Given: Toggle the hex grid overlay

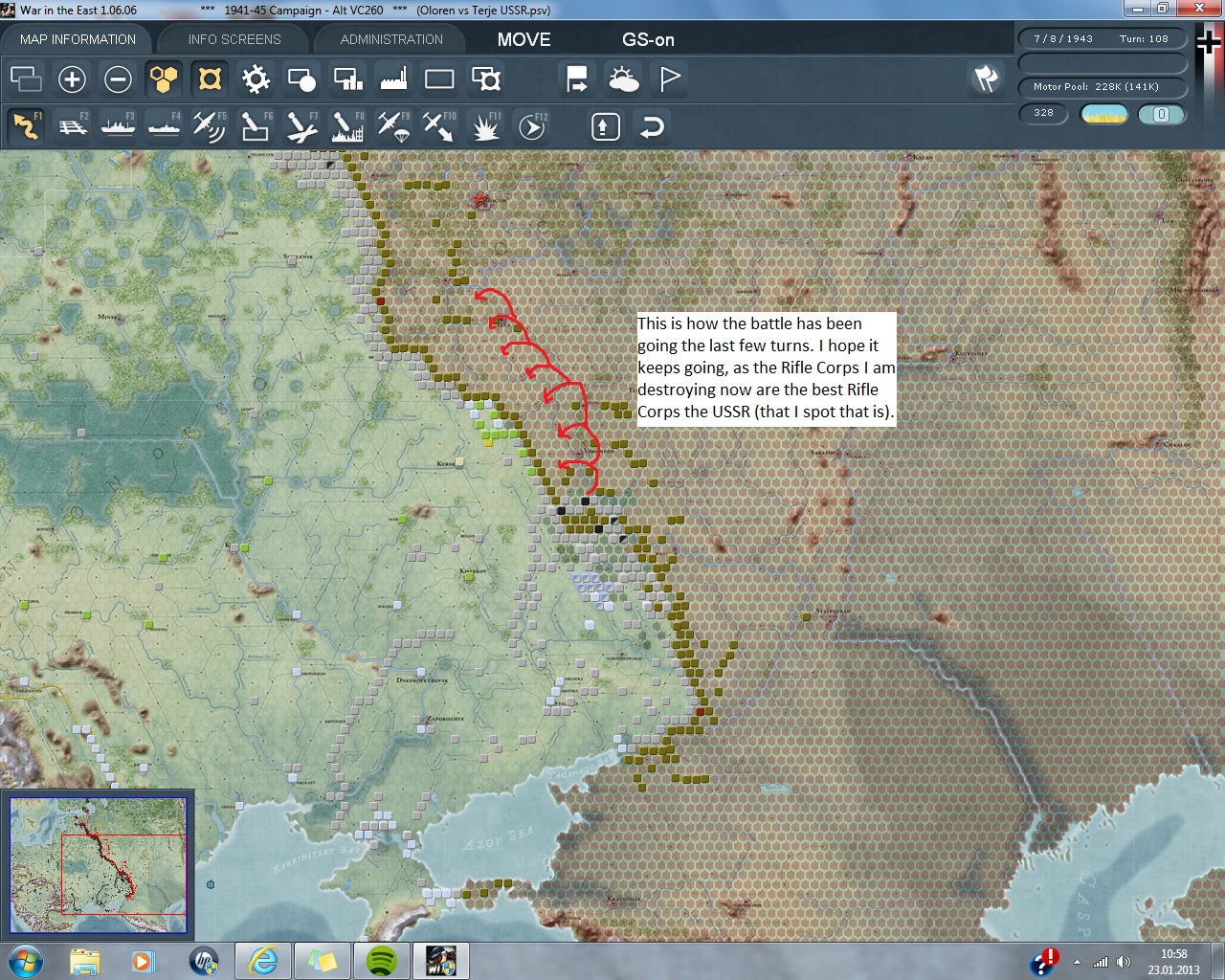Looking at the screenshot, I should 164,78.
